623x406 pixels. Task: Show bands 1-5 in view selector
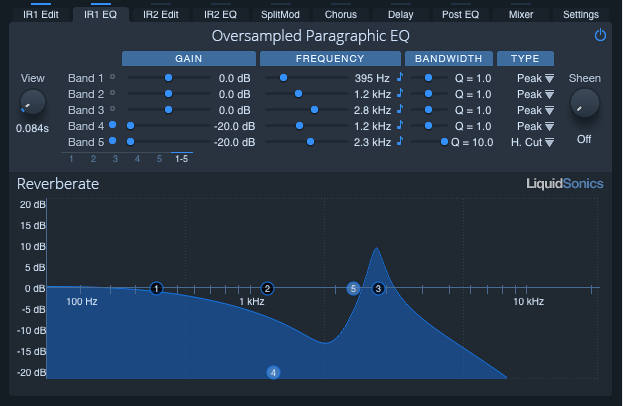pyautogui.click(x=182, y=159)
